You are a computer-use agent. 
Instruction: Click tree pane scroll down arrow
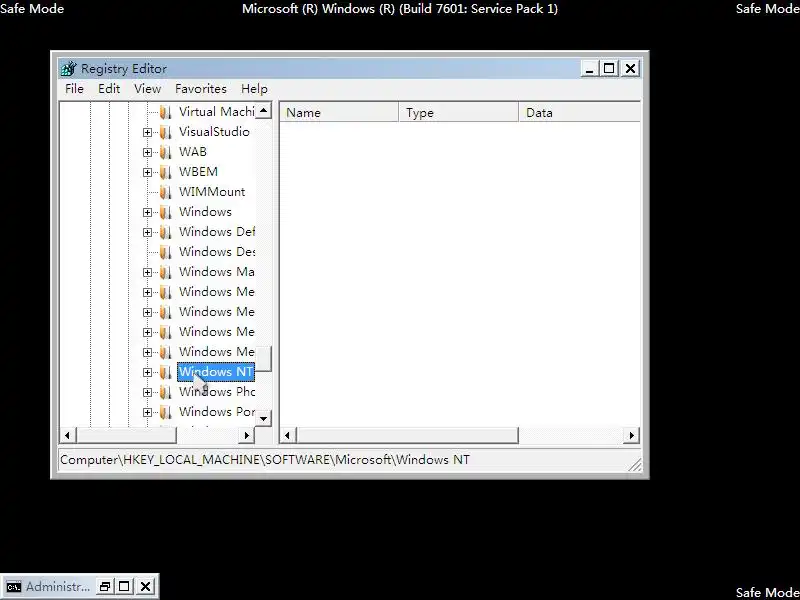coord(263,419)
